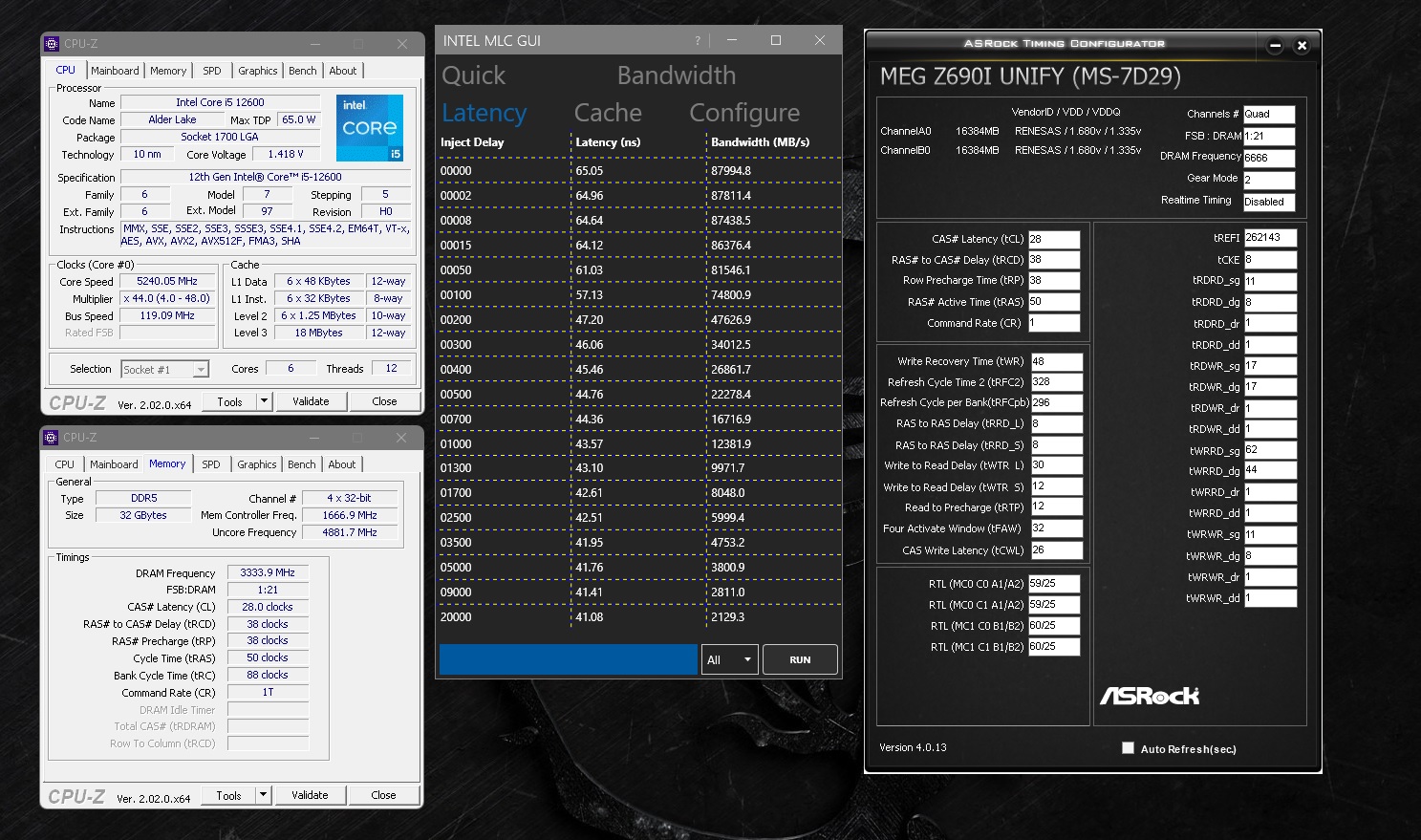
Task: Open the All dropdown beside the RUN button
Action: (730, 659)
